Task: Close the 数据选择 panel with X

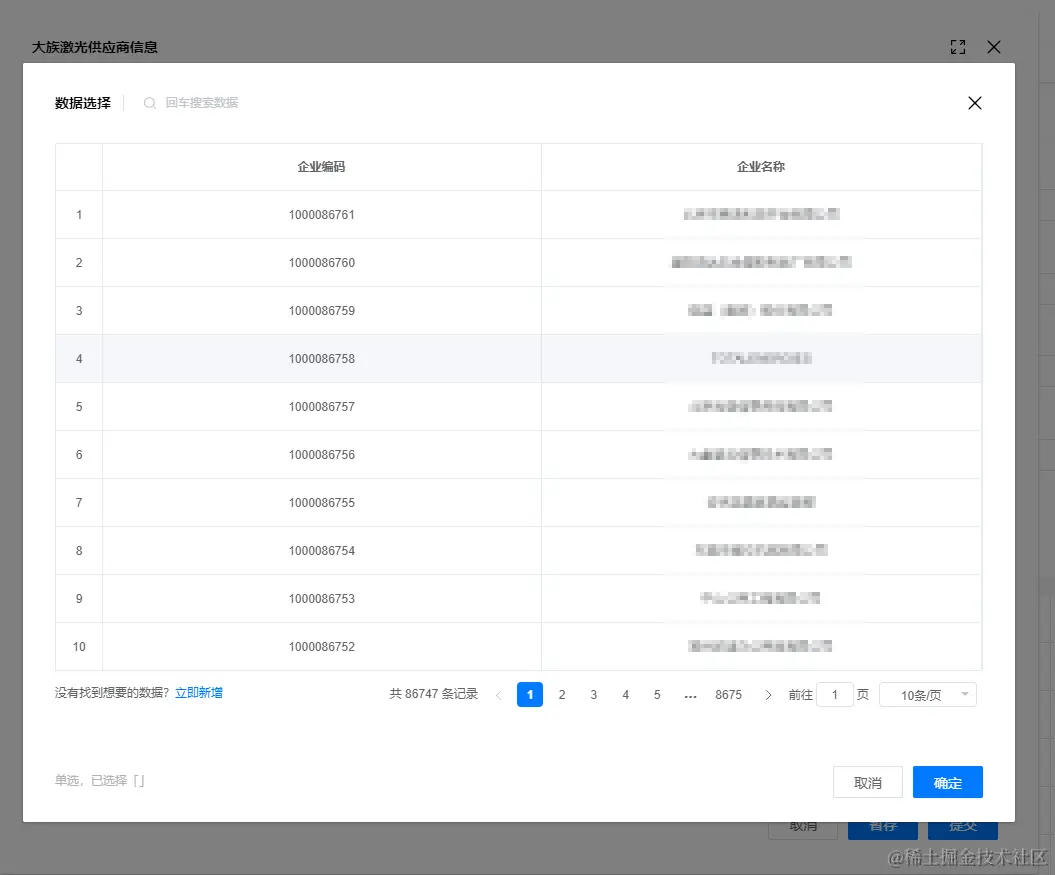Action: pos(974,103)
